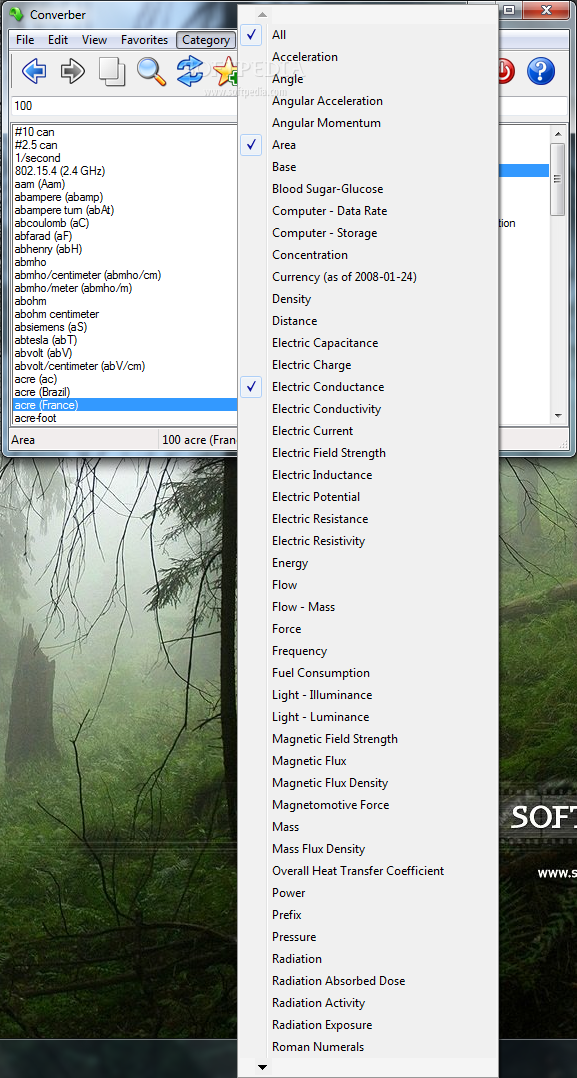The height and width of the screenshot is (1078, 577).
Task: Open the Edit menu
Action: tap(58, 40)
